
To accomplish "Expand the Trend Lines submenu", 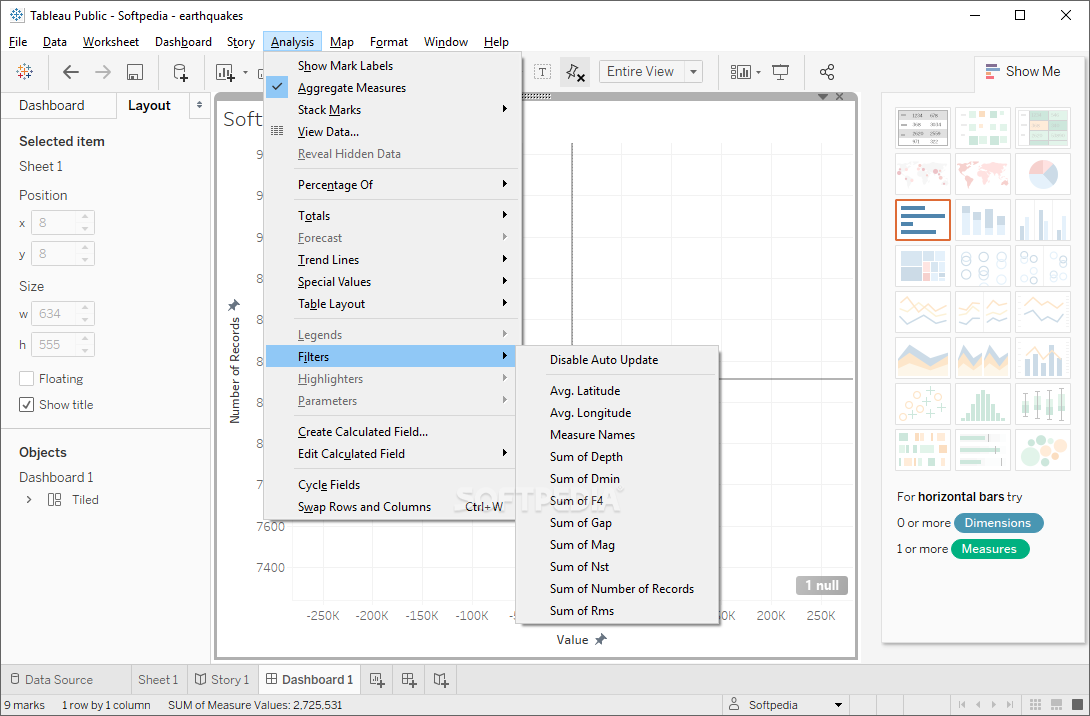I will [392, 260].
